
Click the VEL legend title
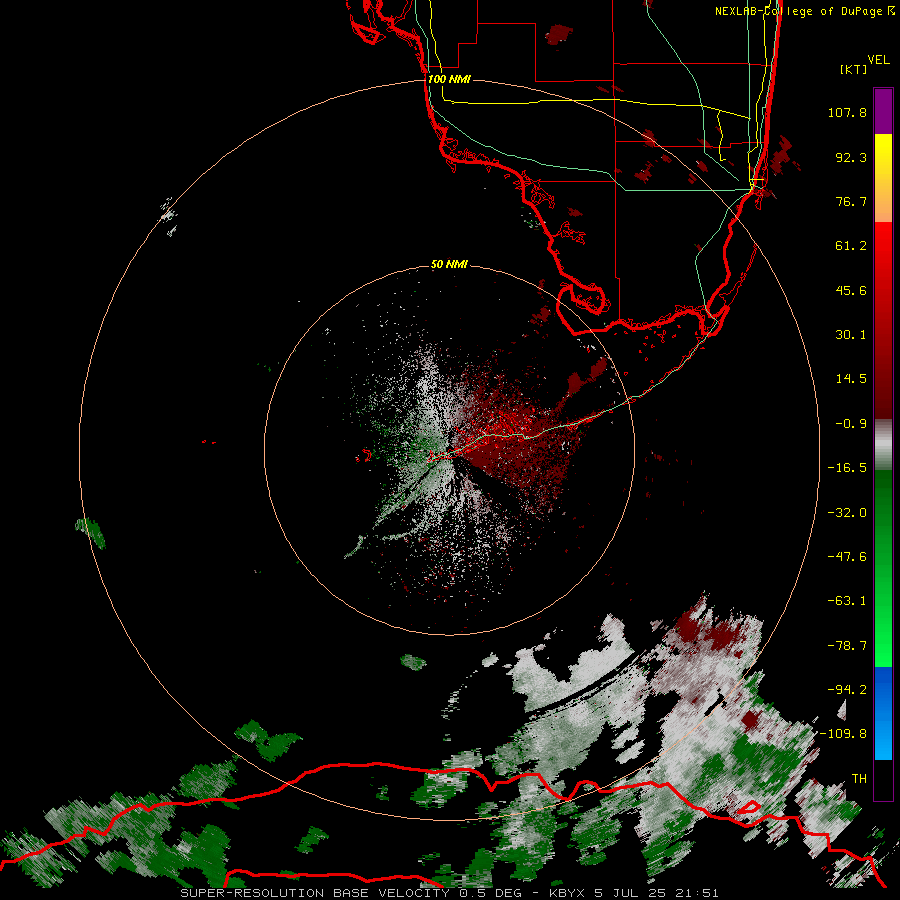(x=878, y=60)
